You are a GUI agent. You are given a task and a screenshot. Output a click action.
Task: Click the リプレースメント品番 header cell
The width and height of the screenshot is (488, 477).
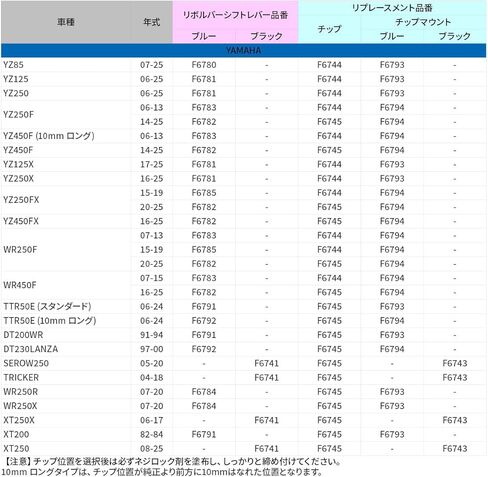point(392,8)
